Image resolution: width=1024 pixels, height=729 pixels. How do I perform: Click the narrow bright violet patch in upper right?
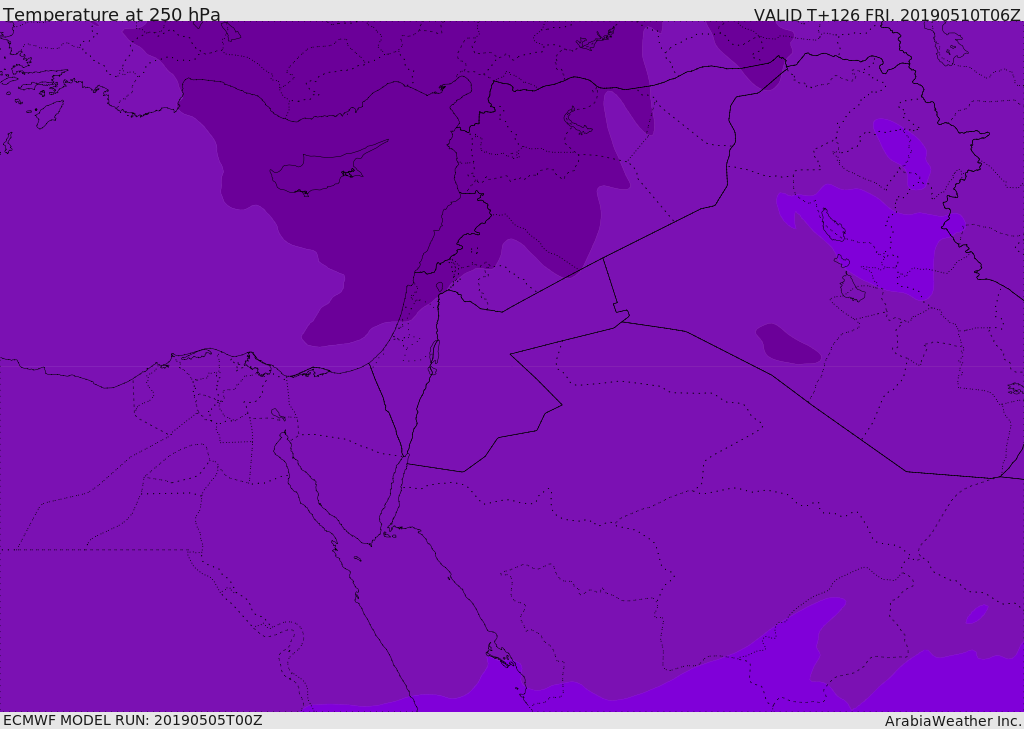point(902,148)
